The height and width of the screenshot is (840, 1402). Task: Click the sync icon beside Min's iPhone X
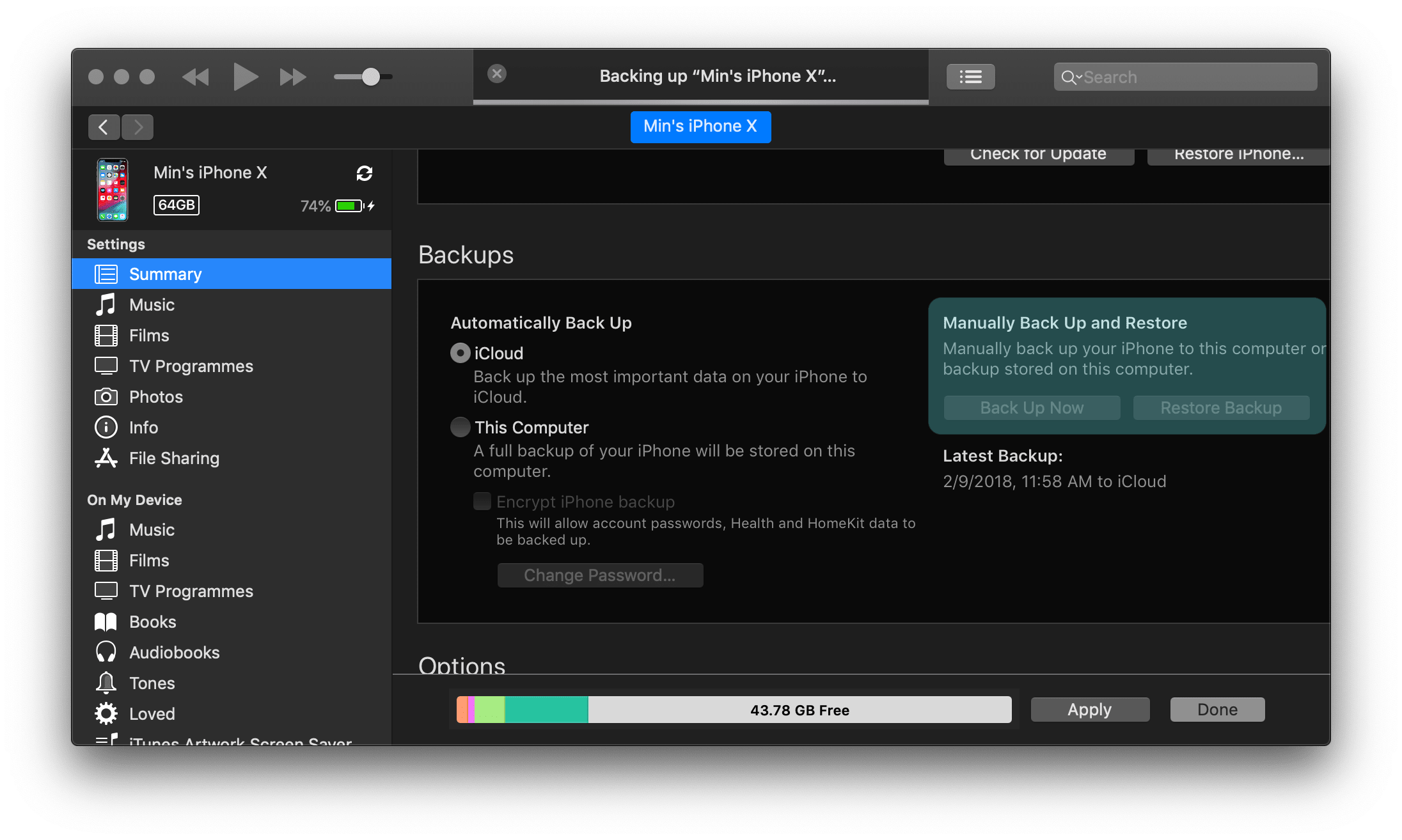[x=365, y=173]
